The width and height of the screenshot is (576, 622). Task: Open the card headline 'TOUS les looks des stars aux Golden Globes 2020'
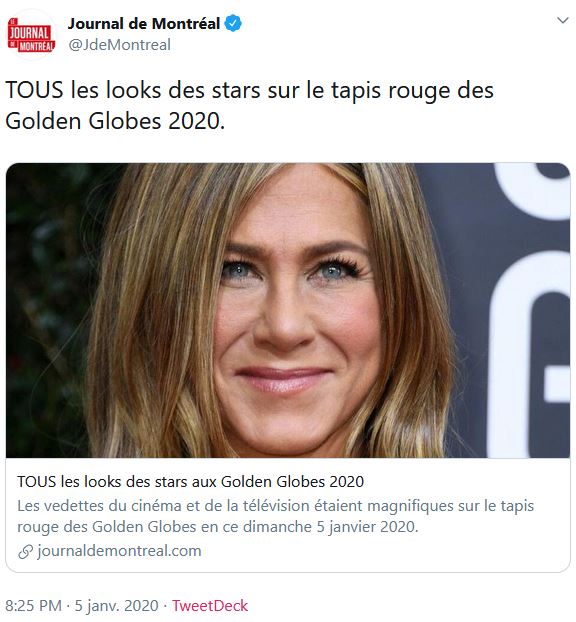190,482
